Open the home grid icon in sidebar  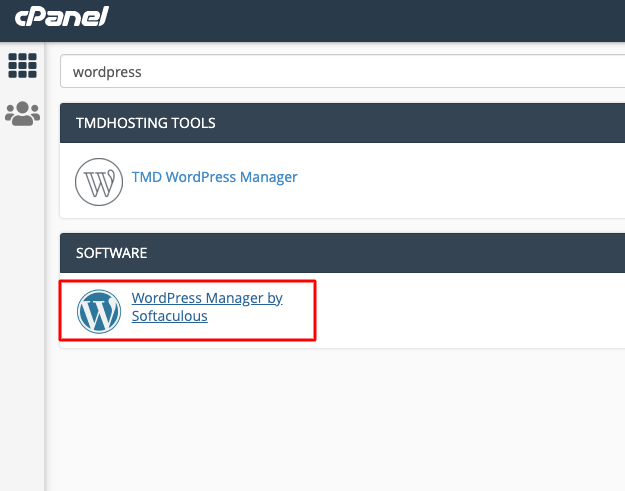(22, 65)
